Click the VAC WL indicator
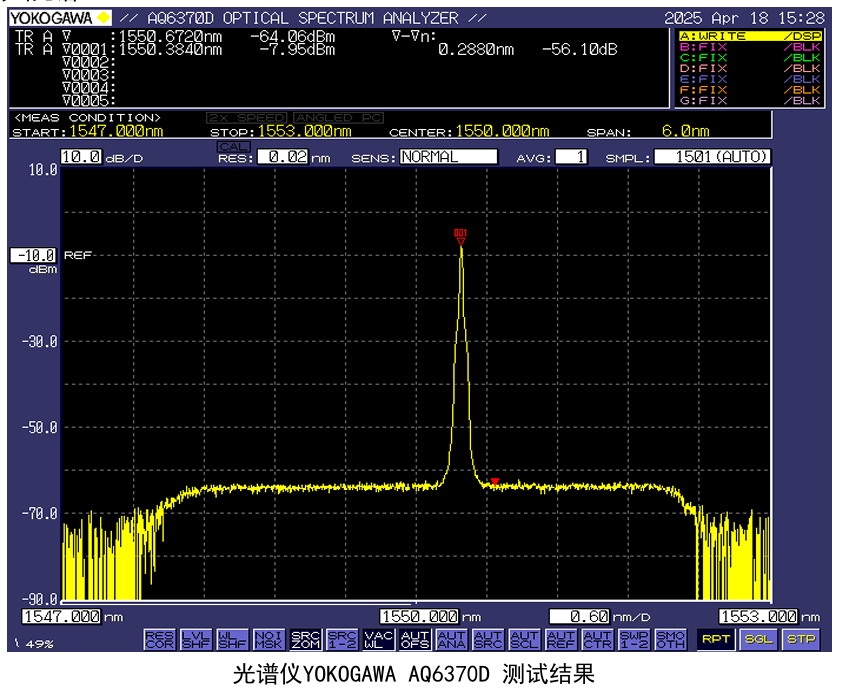Screen dimensions: 845x689 pyautogui.click(x=378, y=639)
